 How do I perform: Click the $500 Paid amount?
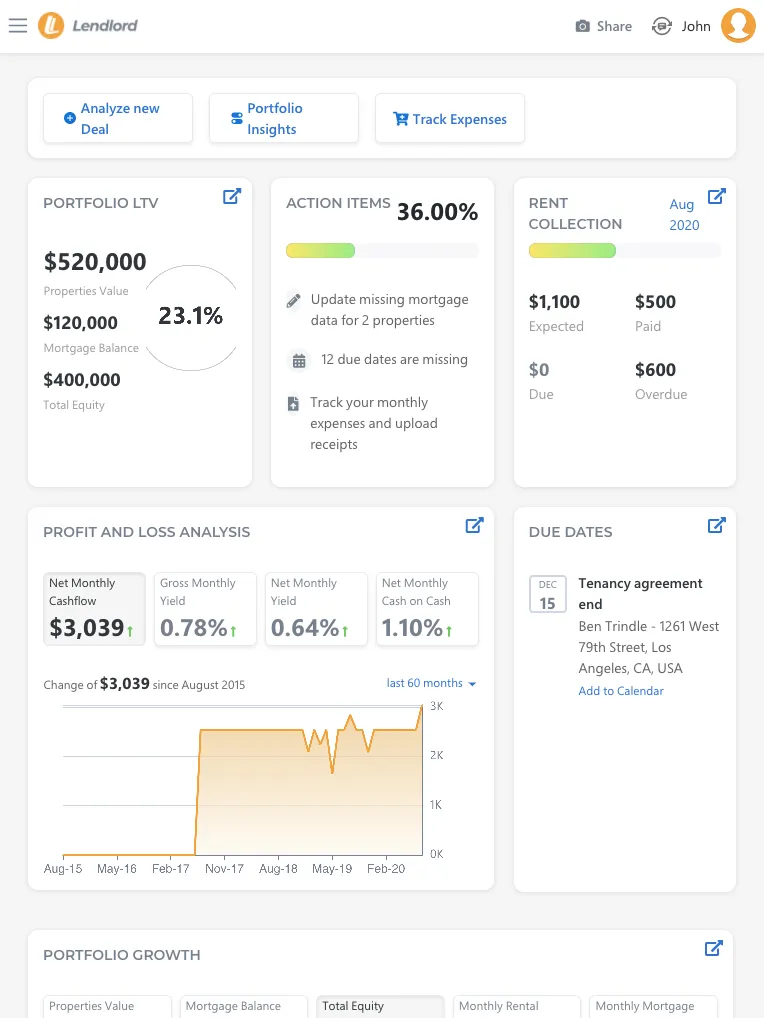(x=656, y=302)
